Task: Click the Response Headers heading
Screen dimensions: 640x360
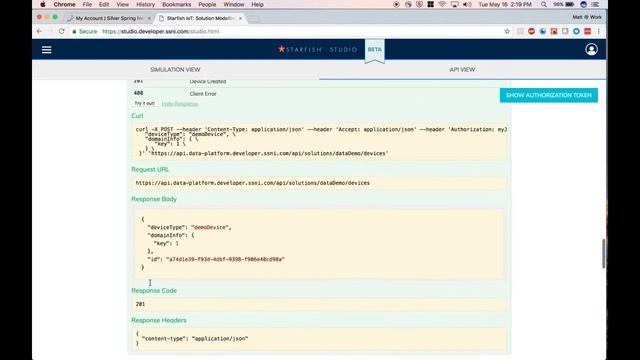Action: (159, 320)
